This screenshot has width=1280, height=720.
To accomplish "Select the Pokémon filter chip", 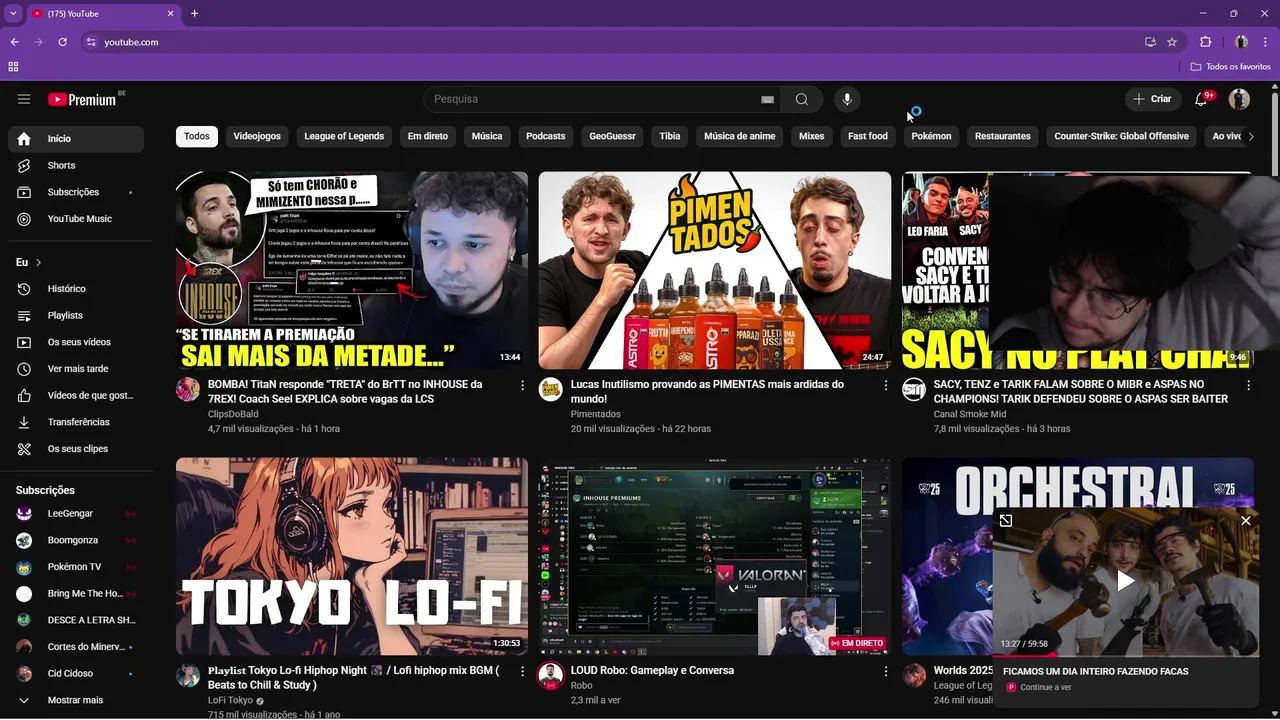I will [x=931, y=136].
